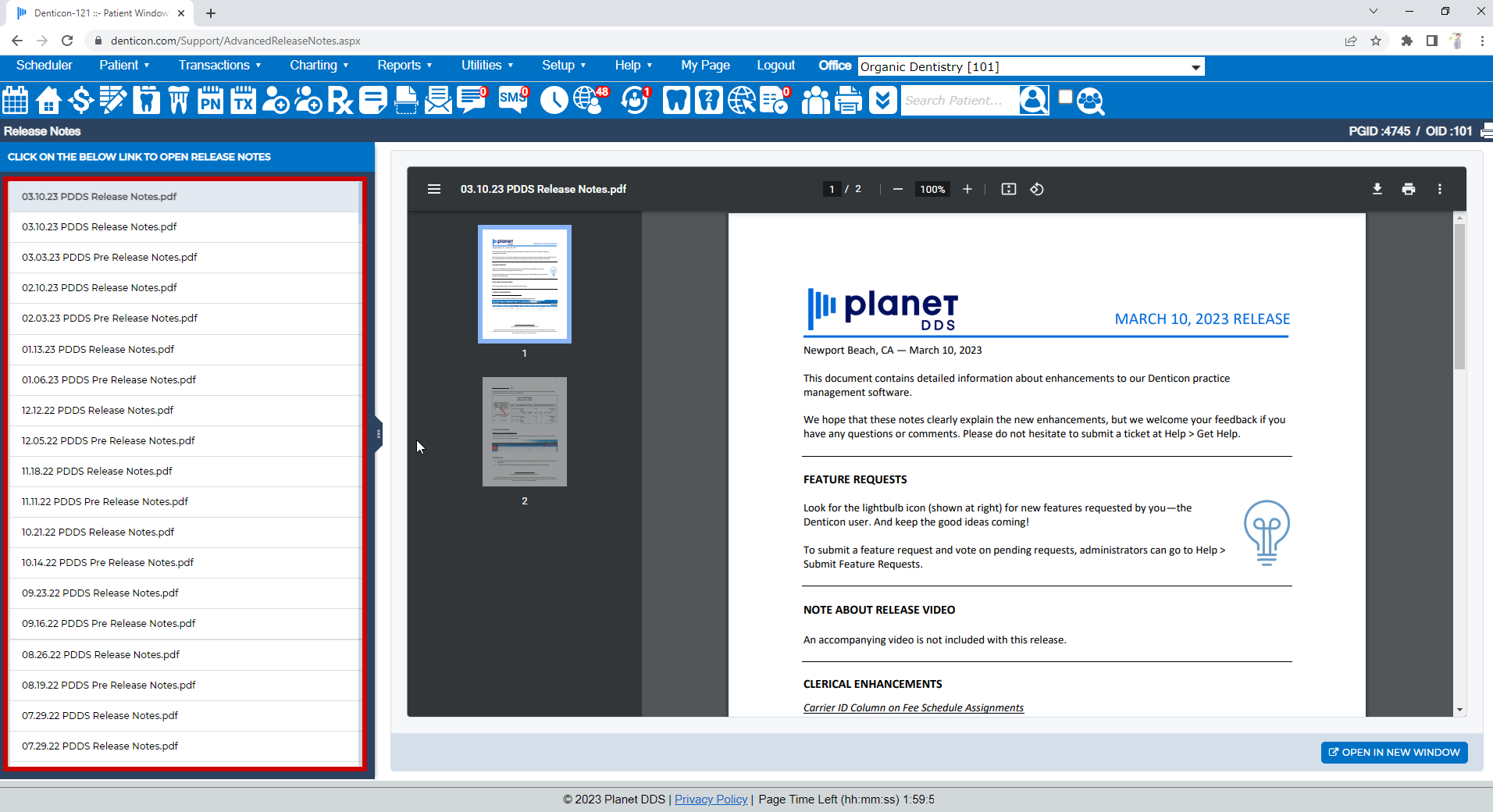Open 03.03.23 PDDS Pre Release Notes.pdf

(184, 258)
